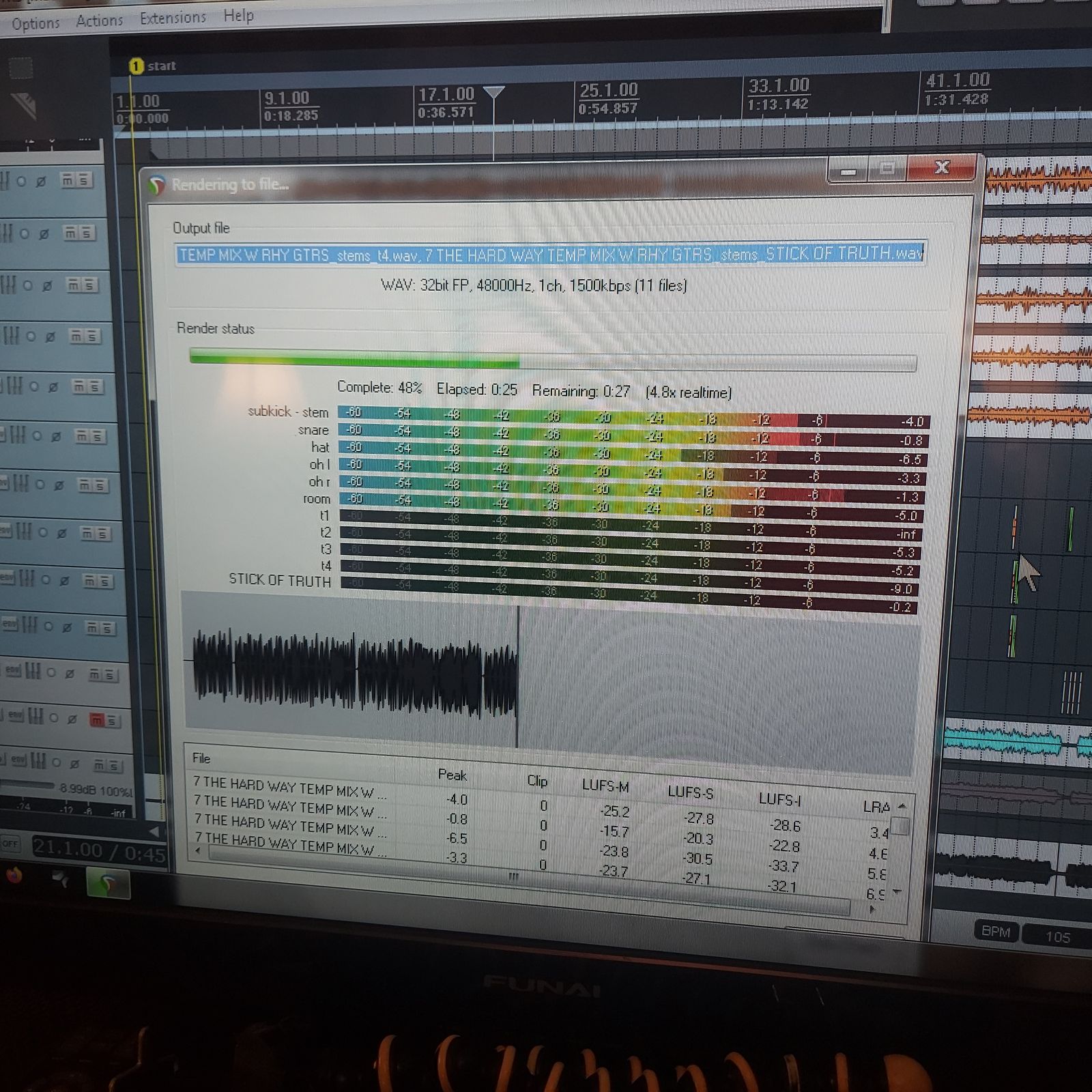Open the Extensions menu

click(173, 18)
